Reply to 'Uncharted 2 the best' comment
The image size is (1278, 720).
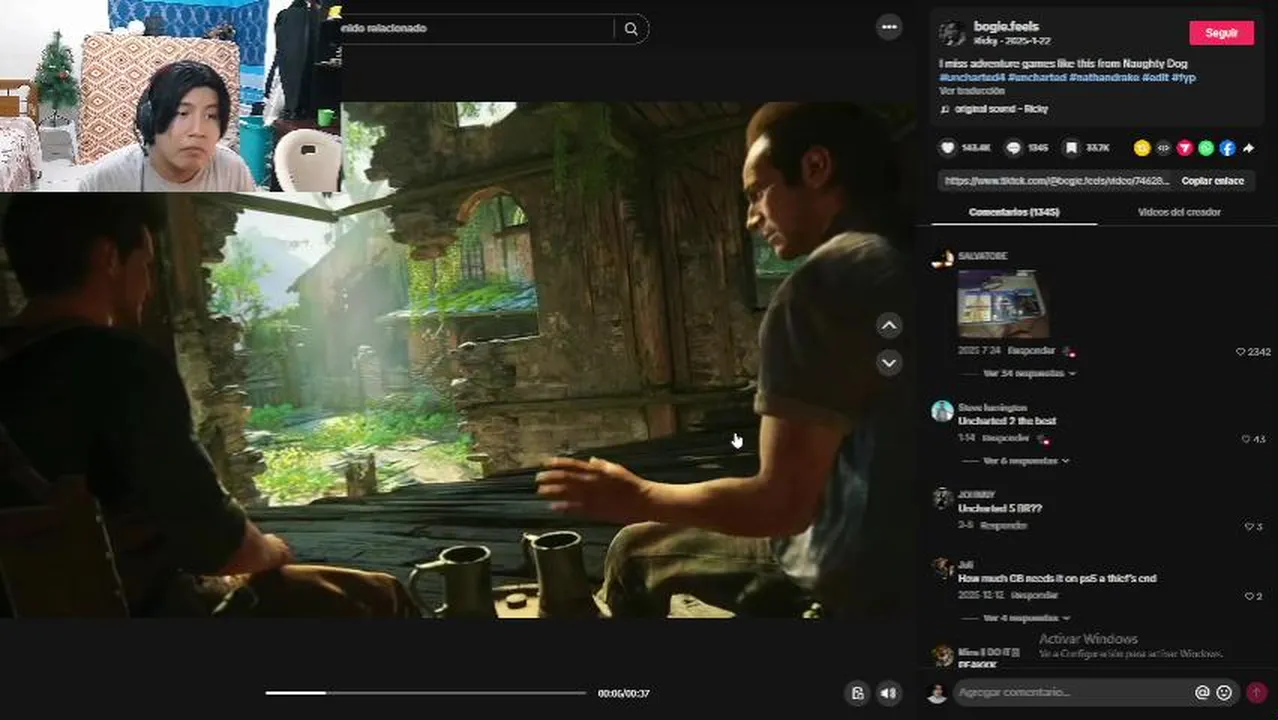[x=1005, y=439]
